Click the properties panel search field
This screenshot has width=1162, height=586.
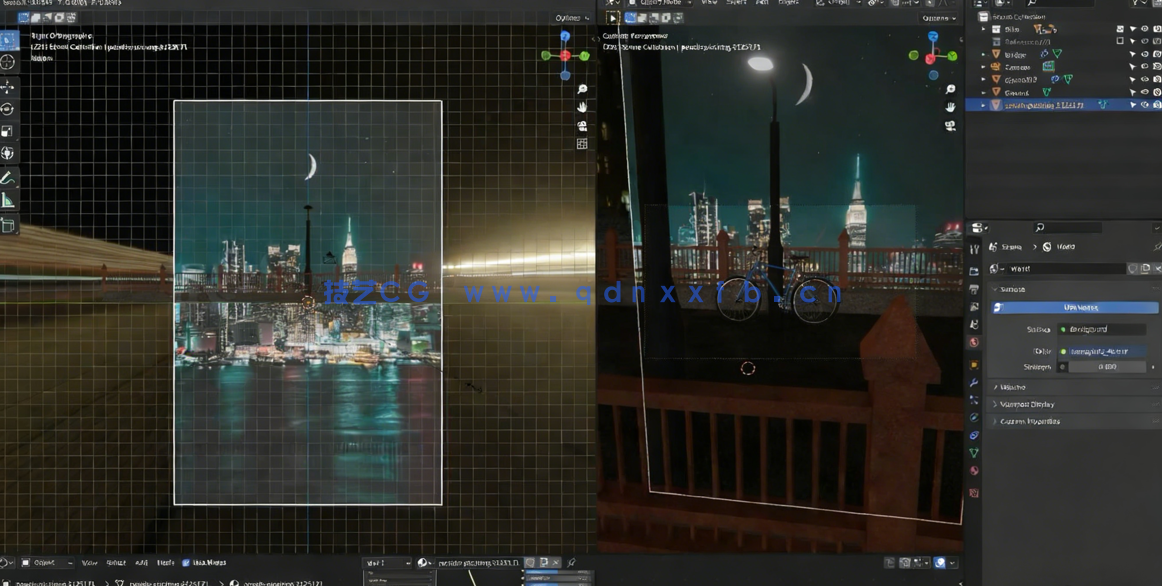point(1090,228)
